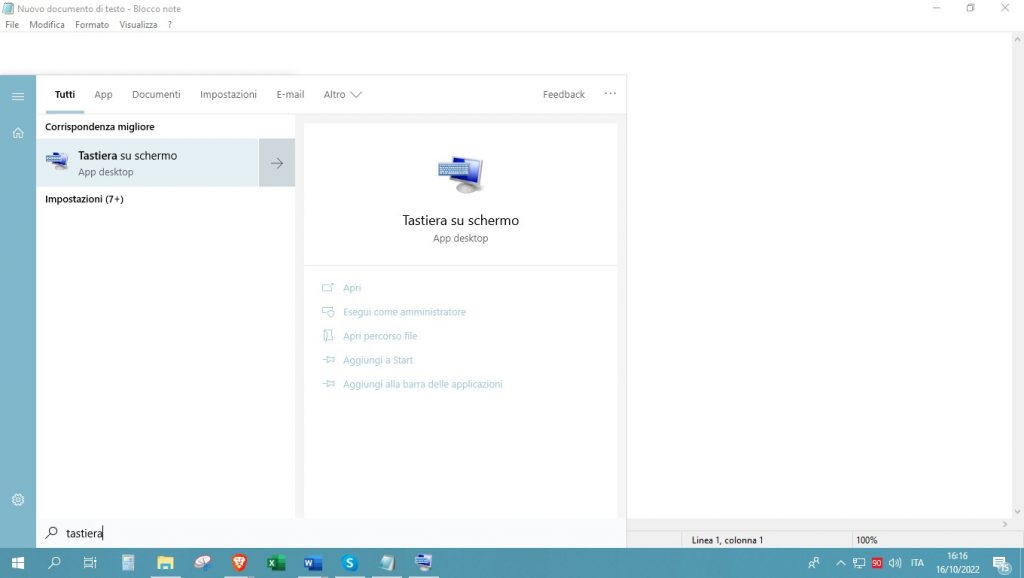Choose Esegui come amministratore
This screenshot has width=1024, height=578.
coord(404,312)
